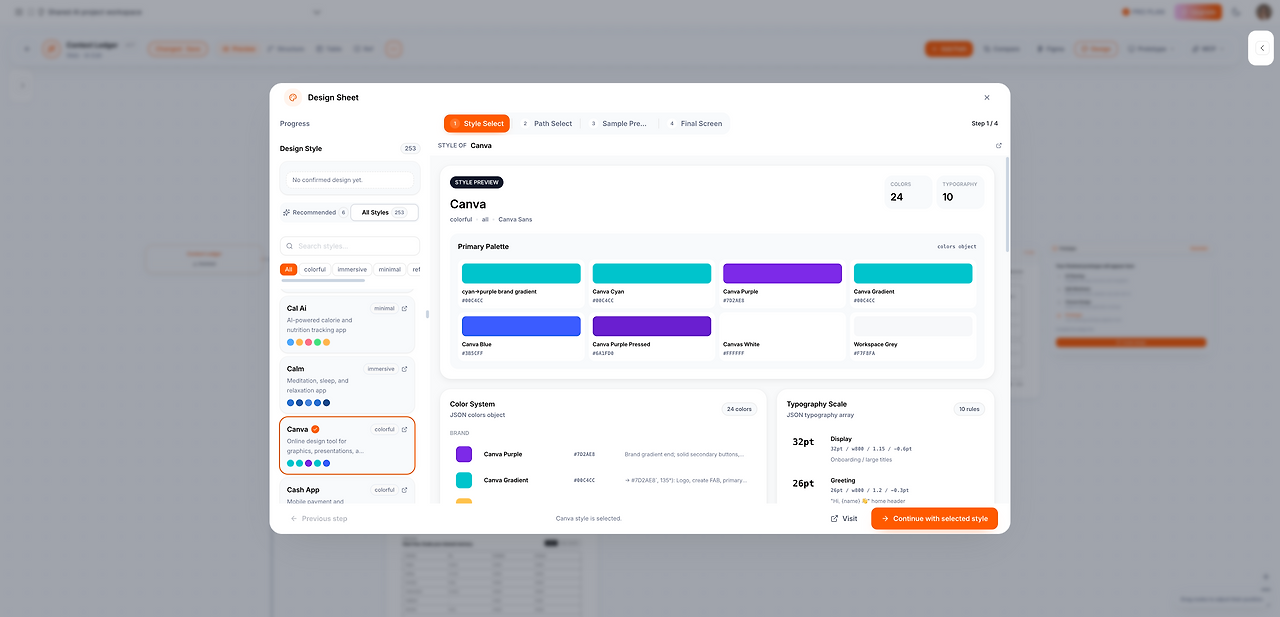Select the All Styles toggle
This screenshot has width=1280, height=617.
(x=384, y=212)
